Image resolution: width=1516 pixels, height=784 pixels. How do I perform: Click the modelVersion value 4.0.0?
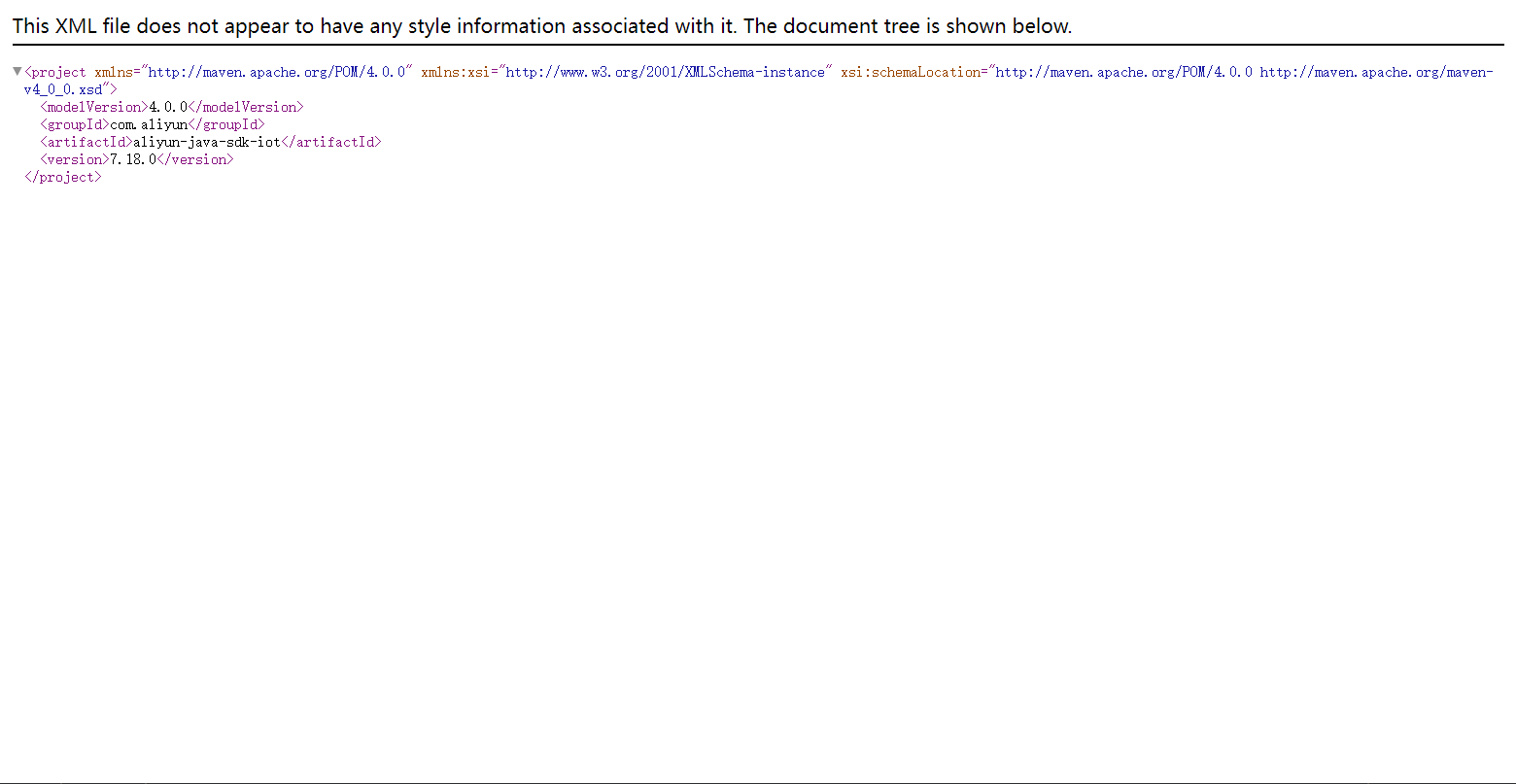click(168, 107)
